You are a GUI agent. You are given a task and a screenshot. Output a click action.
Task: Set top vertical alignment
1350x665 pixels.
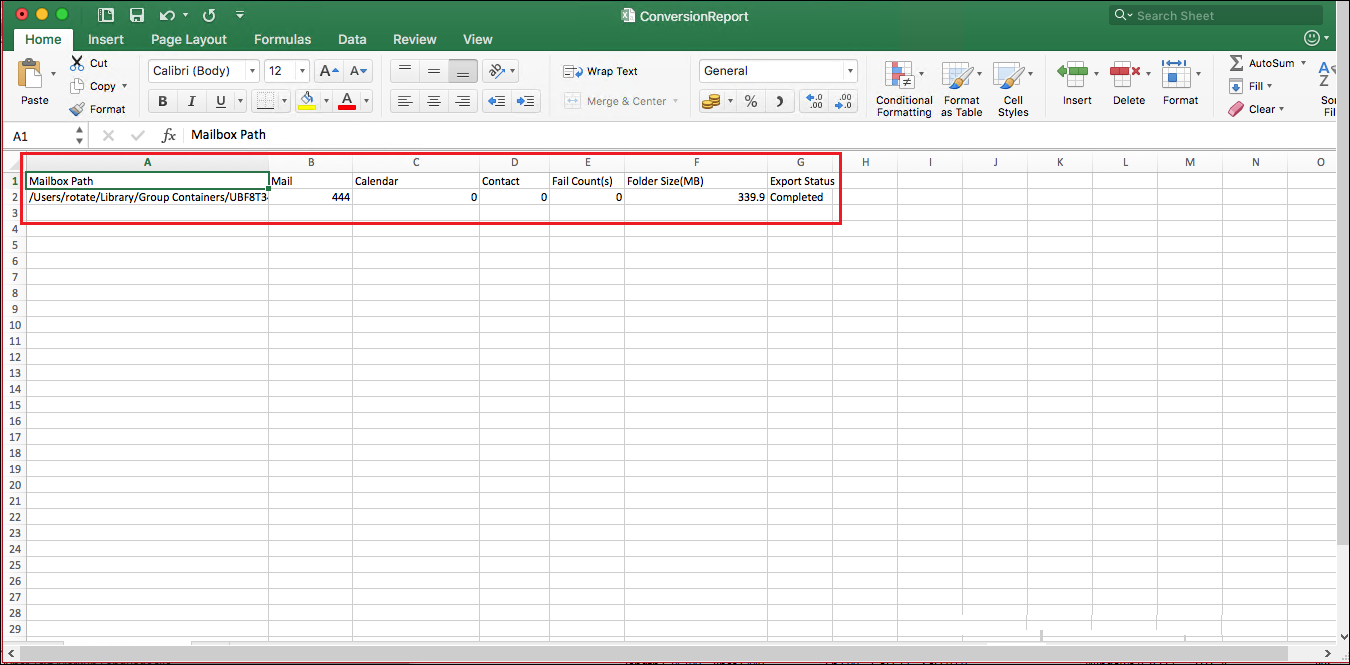coord(404,71)
